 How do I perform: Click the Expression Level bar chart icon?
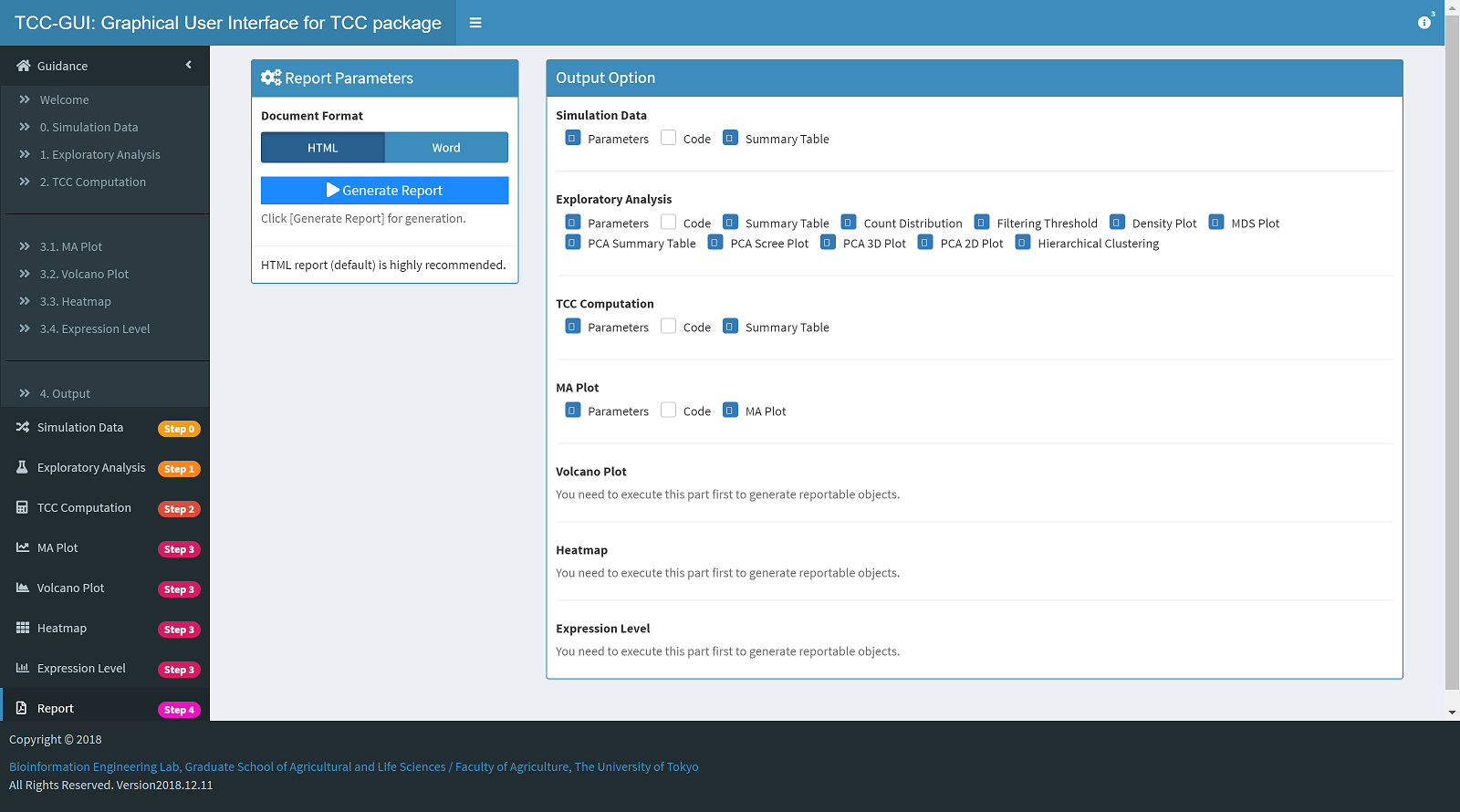tap(23, 668)
